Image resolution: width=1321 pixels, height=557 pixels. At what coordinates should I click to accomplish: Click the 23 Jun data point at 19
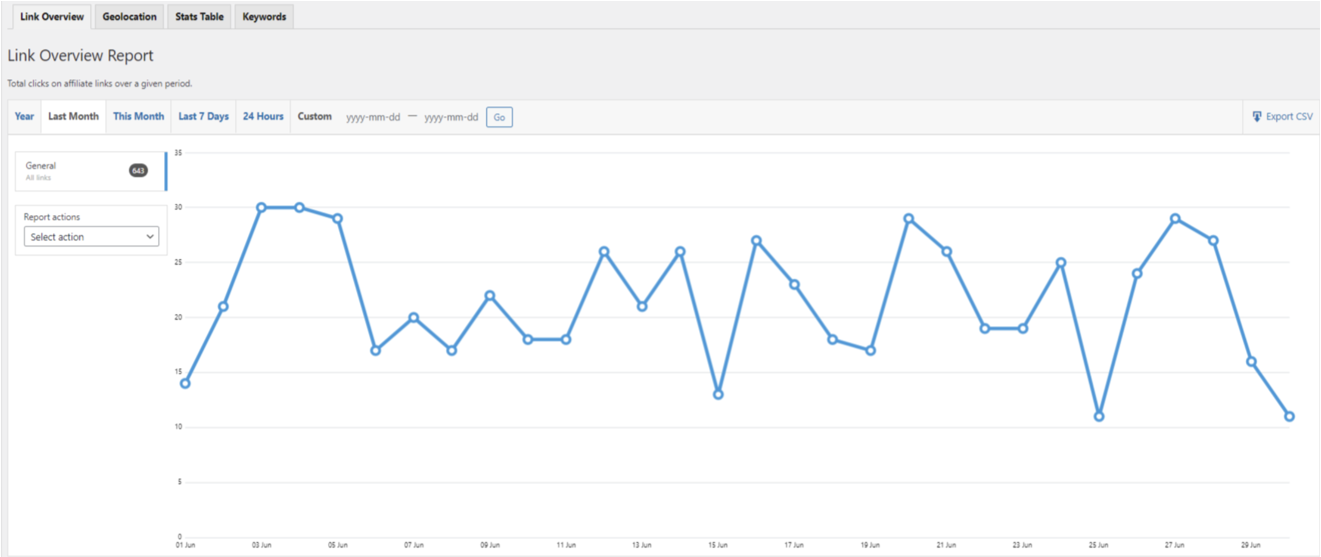click(x=1023, y=328)
